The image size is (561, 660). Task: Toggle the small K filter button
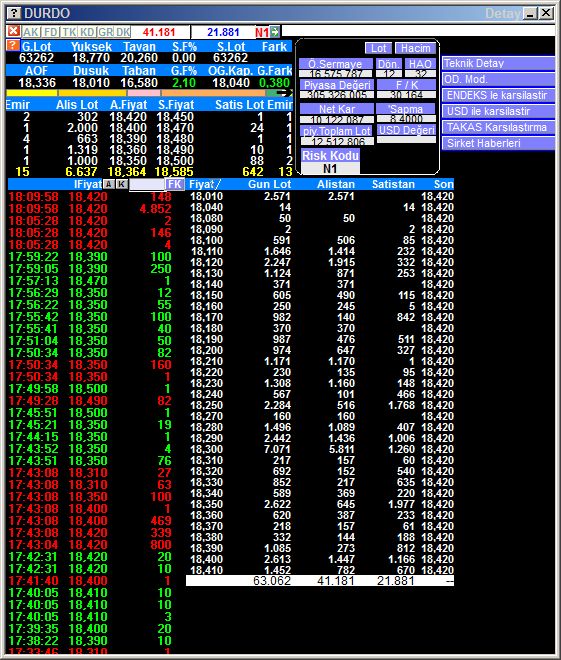[122, 184]
